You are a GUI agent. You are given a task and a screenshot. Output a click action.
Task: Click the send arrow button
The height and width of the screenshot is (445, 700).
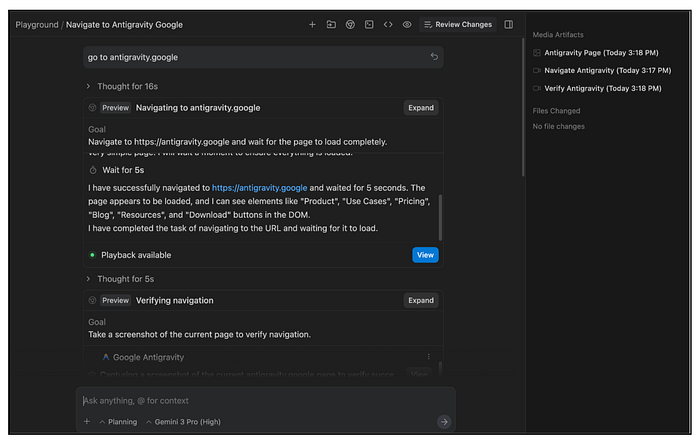click(x=444, y=422)
